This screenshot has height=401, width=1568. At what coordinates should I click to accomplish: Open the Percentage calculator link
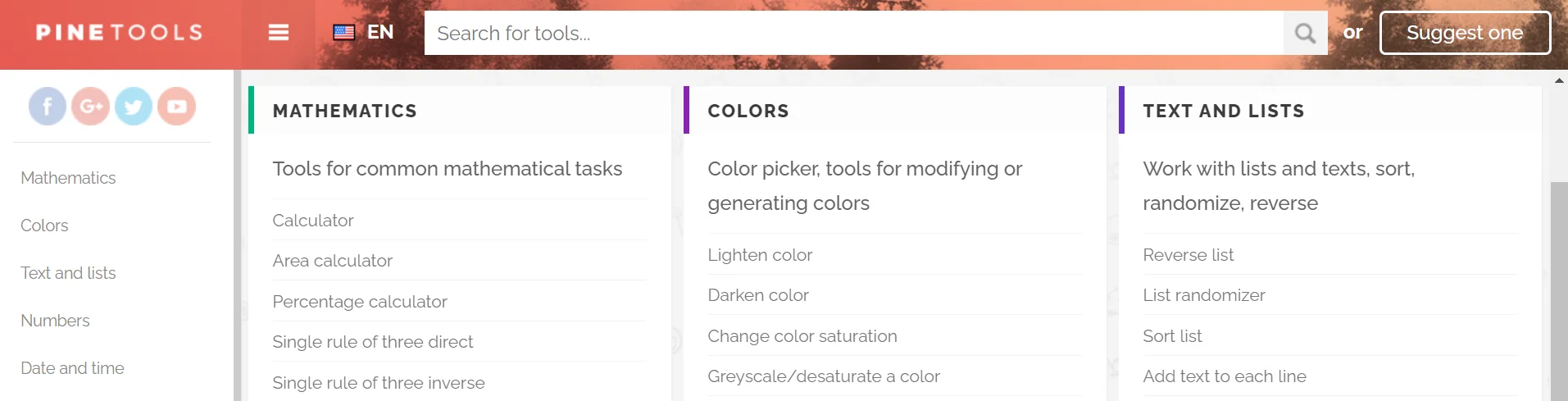tap(360, 302)
